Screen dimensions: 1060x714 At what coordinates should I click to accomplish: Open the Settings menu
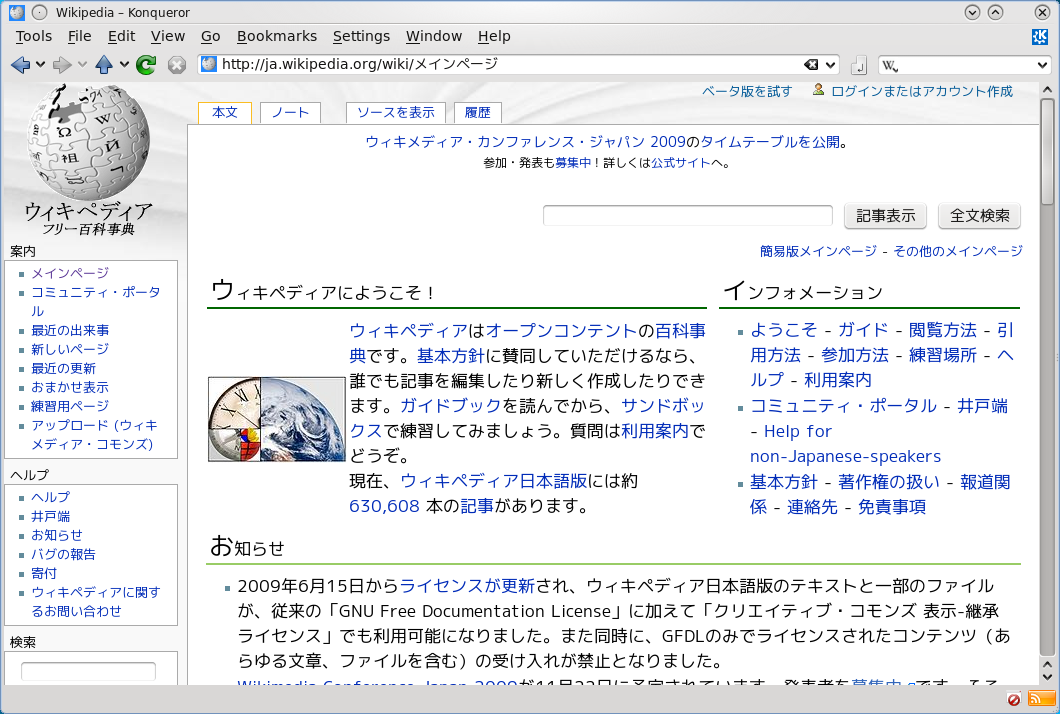point(361,36)
